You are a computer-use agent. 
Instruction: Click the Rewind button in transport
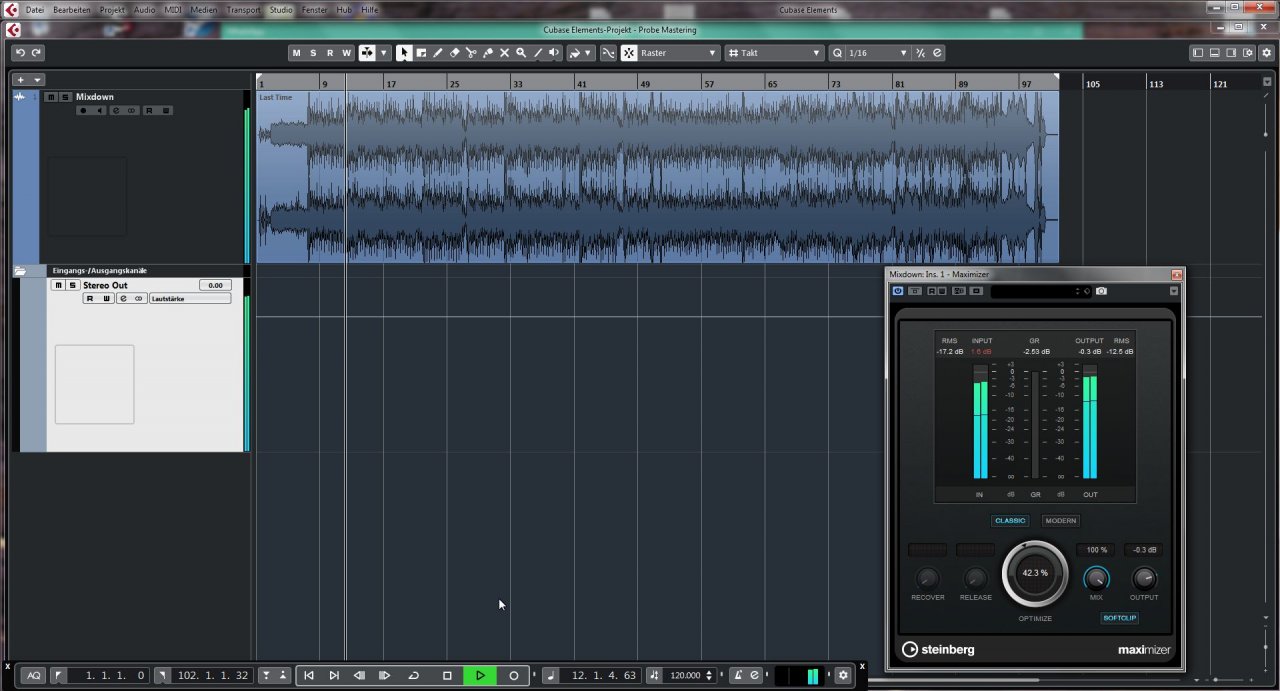click(x=359, y=676)
